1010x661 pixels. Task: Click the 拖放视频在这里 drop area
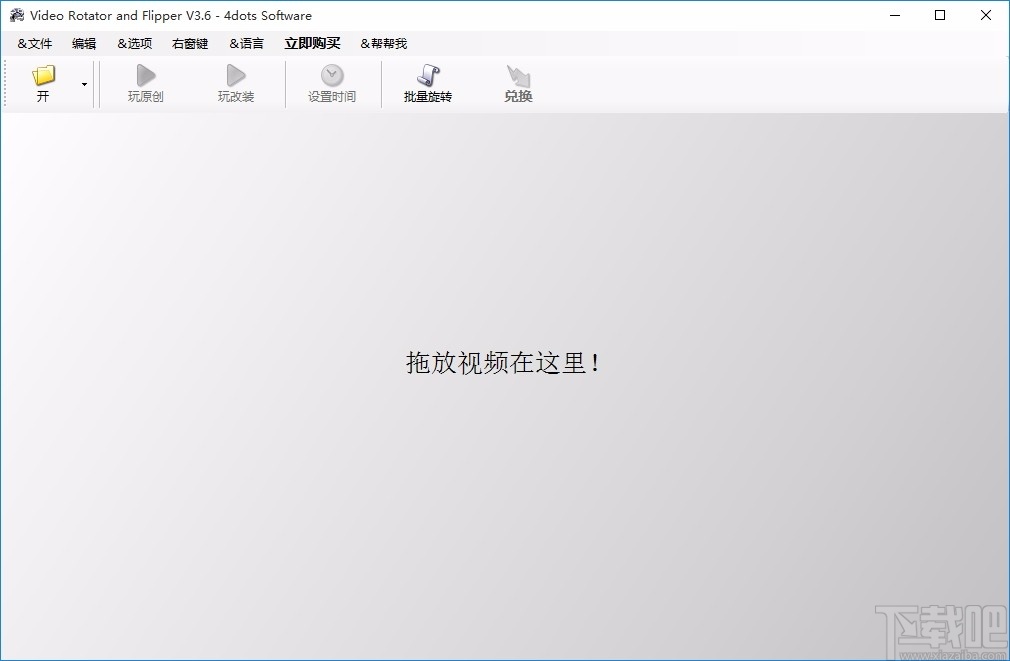[x=505, y=363]
